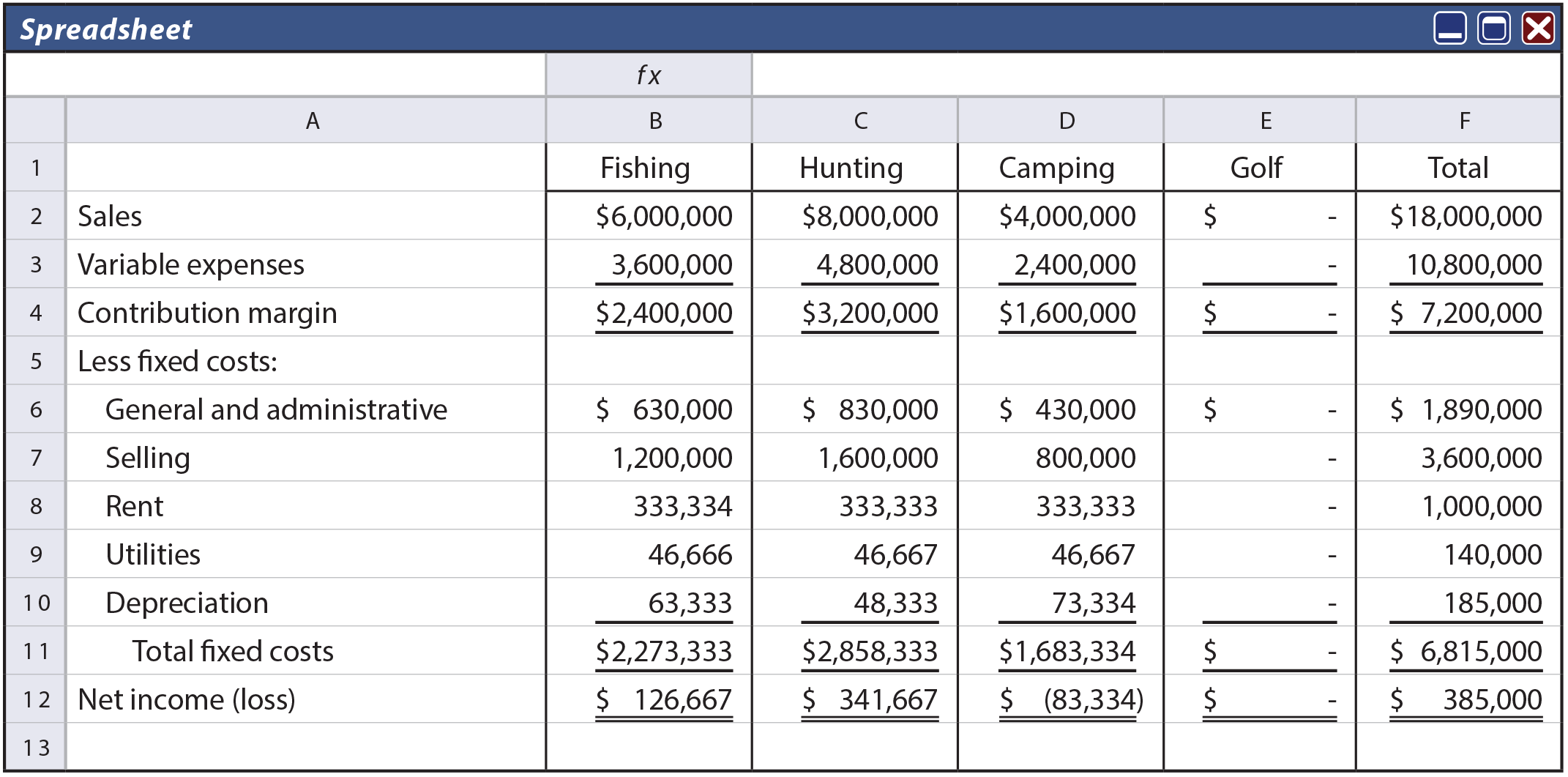Click the formula bar input area

(1156, 75)
